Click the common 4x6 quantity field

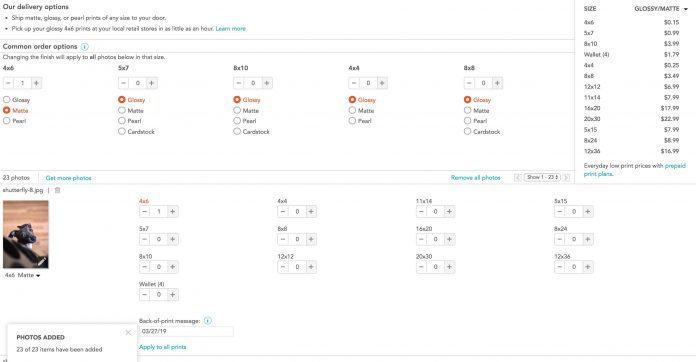pyautogui.click(x=23, y=83)
